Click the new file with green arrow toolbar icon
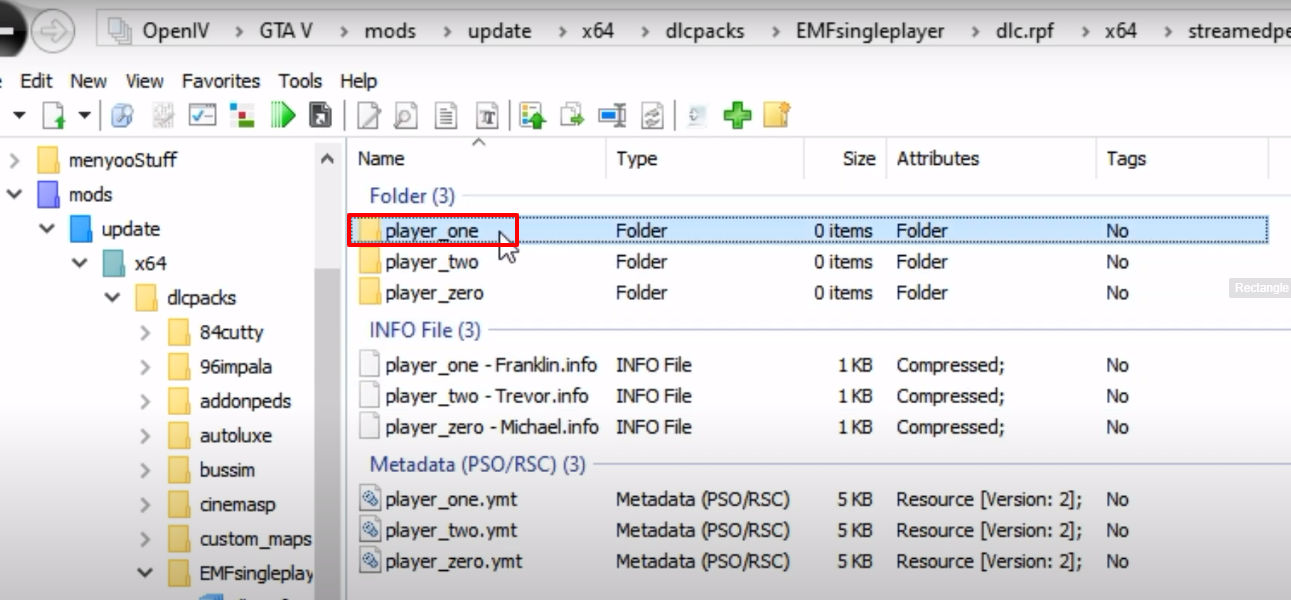 pos(53,115)
